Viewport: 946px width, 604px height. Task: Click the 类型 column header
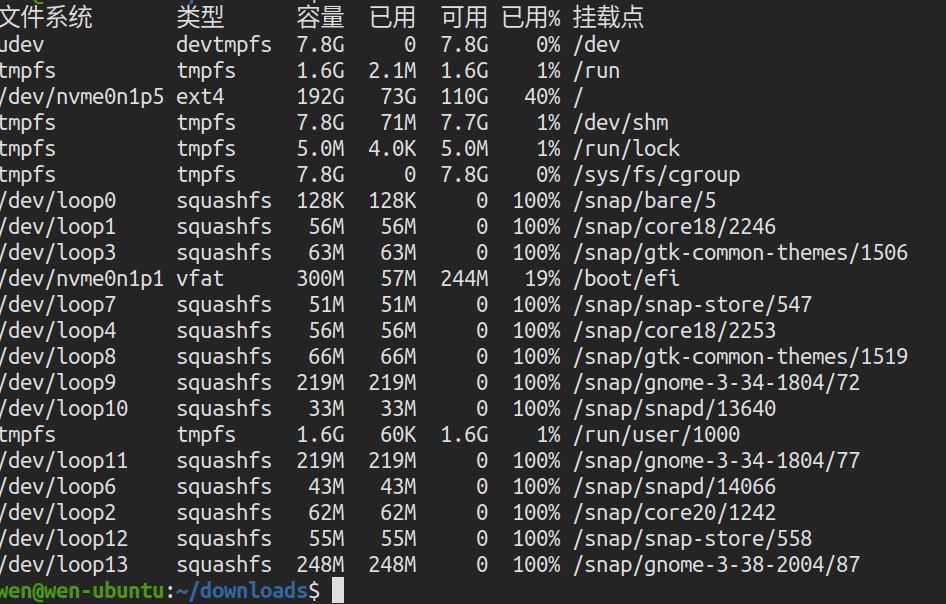pyautogui.click(x=197, y=16)
